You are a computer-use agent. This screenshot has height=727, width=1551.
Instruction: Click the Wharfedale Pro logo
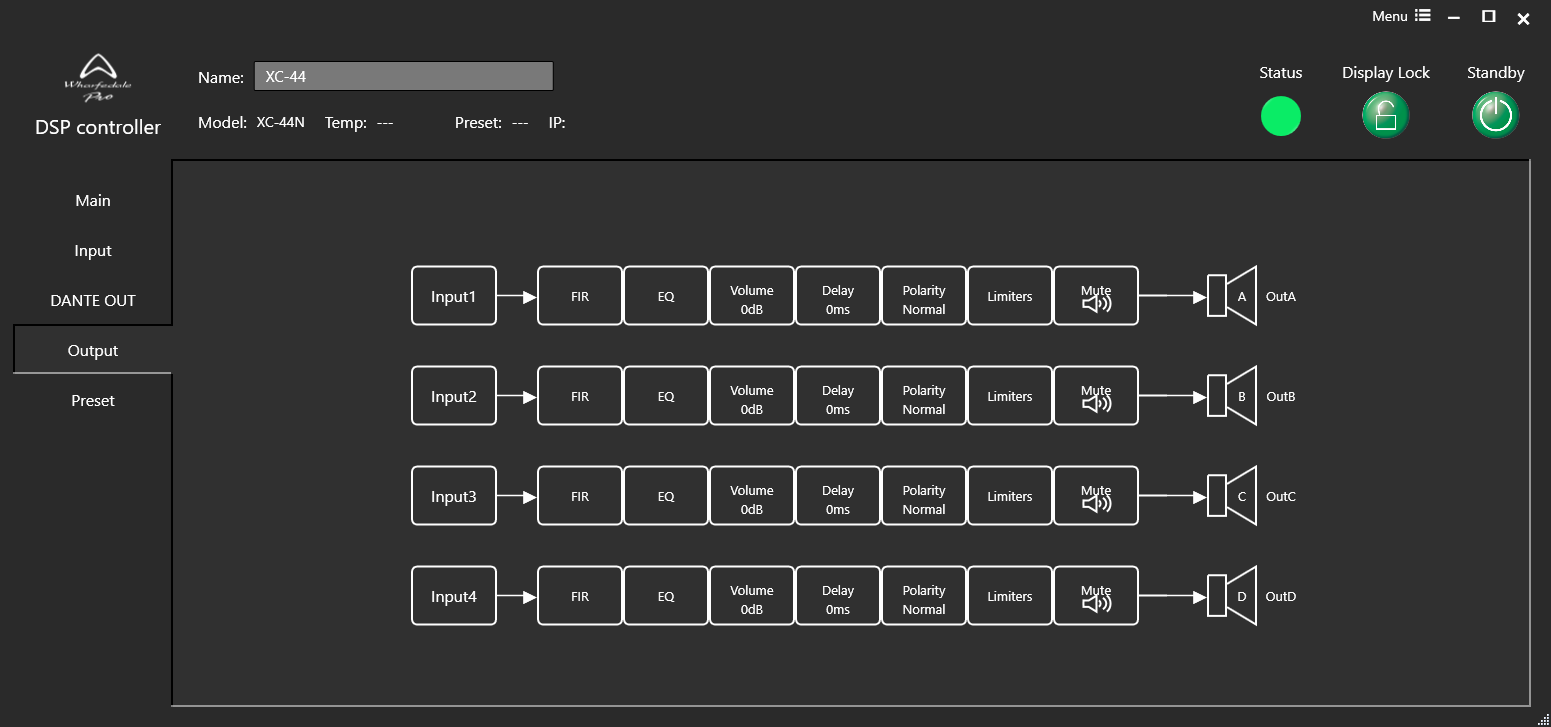coord(98,78)
